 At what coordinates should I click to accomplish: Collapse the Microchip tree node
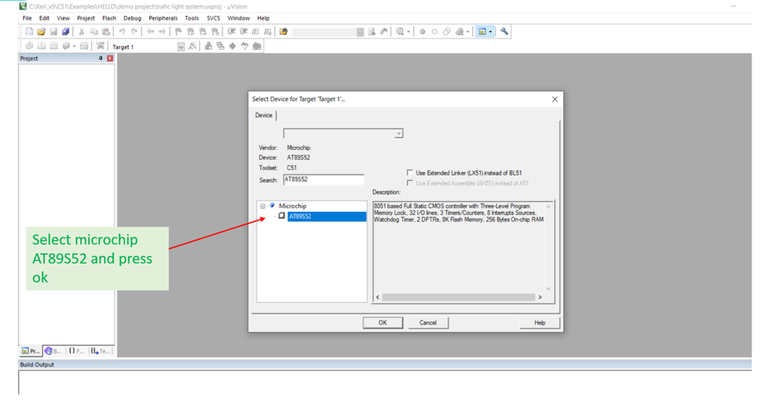[263, 206]
